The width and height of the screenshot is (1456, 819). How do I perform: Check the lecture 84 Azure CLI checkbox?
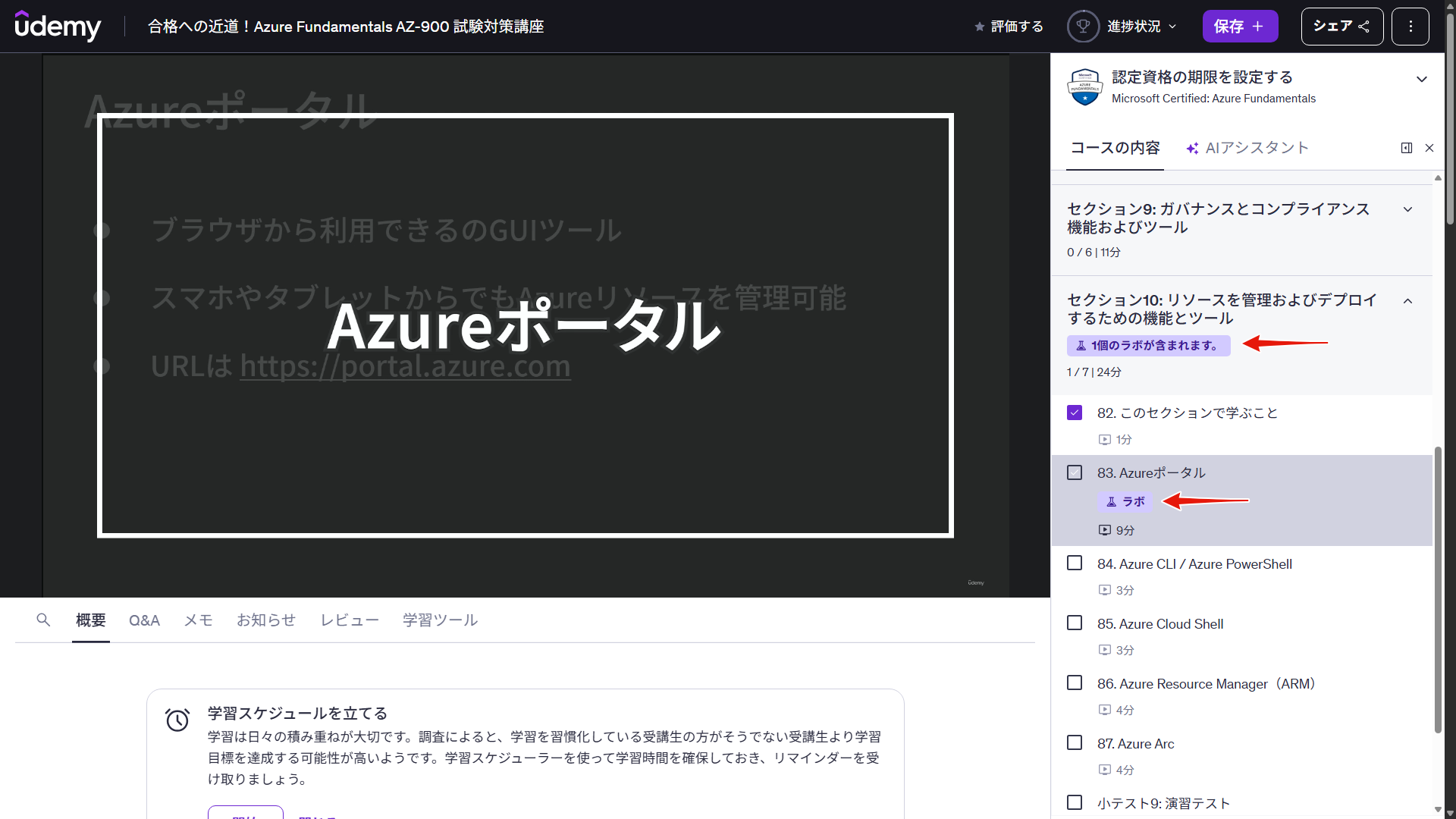coord(1075,563)
